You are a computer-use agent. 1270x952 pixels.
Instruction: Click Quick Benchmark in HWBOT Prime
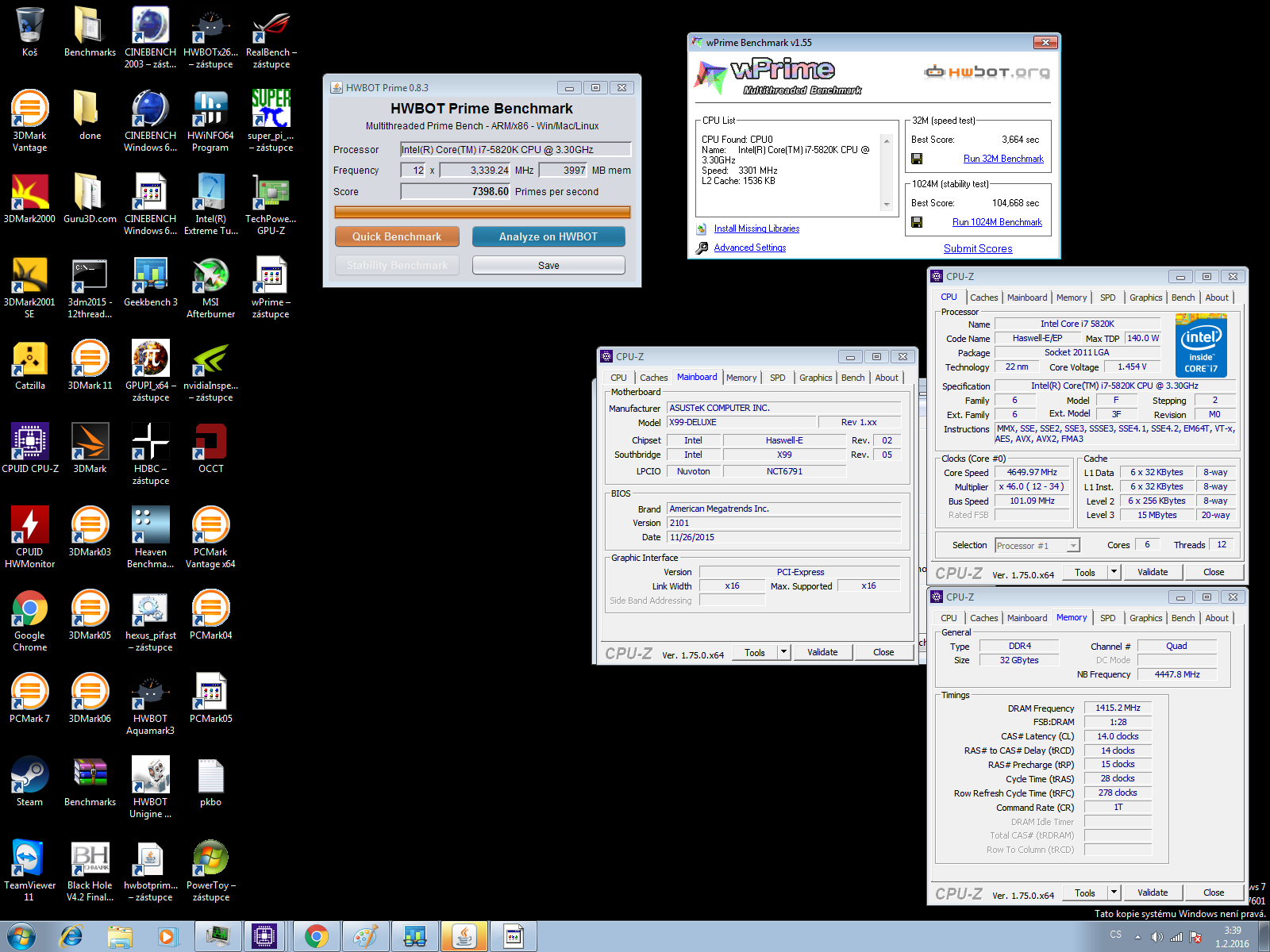tap(397, 236)
